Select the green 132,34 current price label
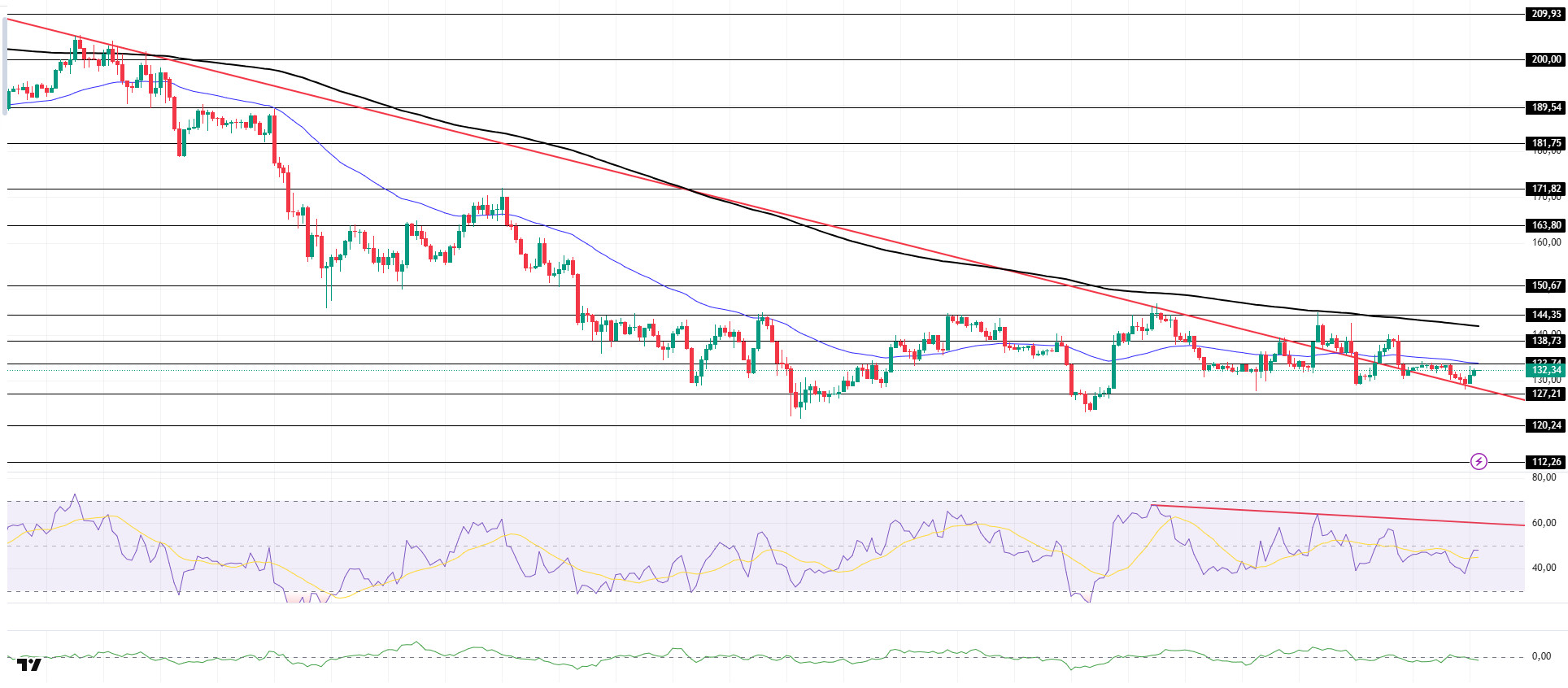This screenshot has width=1568, height=688. 1545,370
